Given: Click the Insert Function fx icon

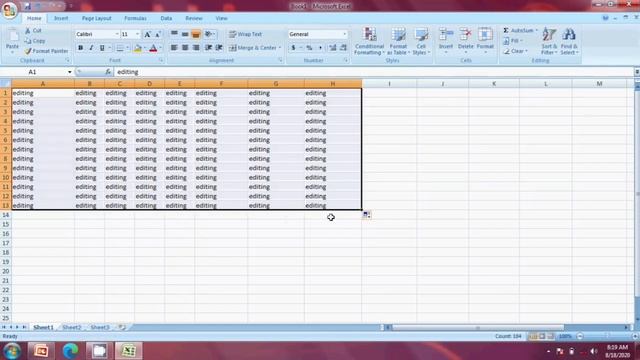Looking at the screenshot, I should click(108, 72).
